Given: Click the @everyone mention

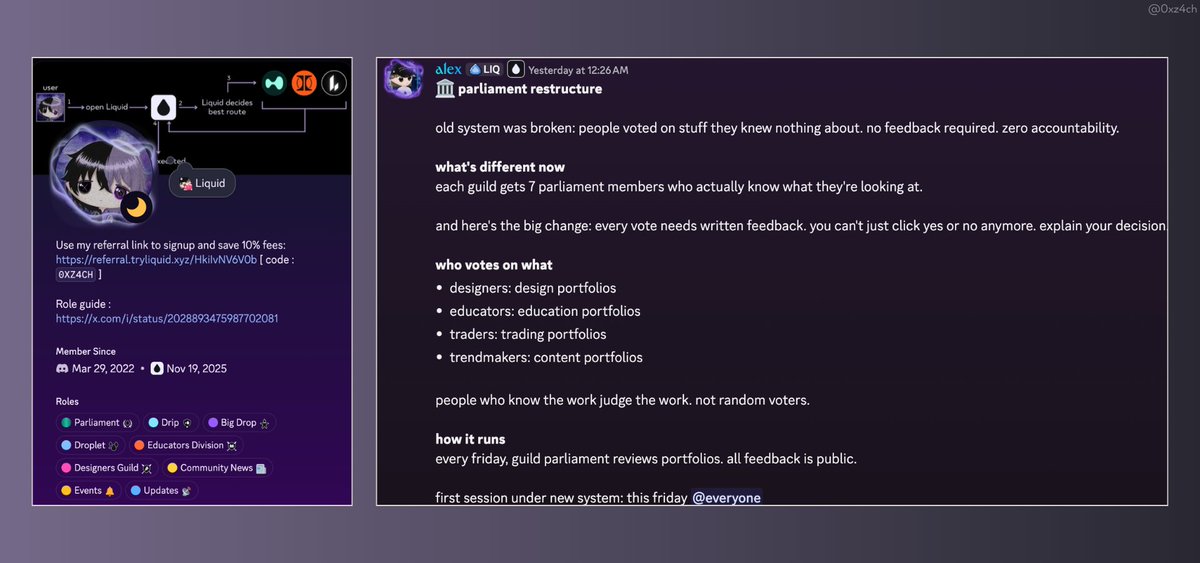Looking at the screenshot, I should point(726,498).
